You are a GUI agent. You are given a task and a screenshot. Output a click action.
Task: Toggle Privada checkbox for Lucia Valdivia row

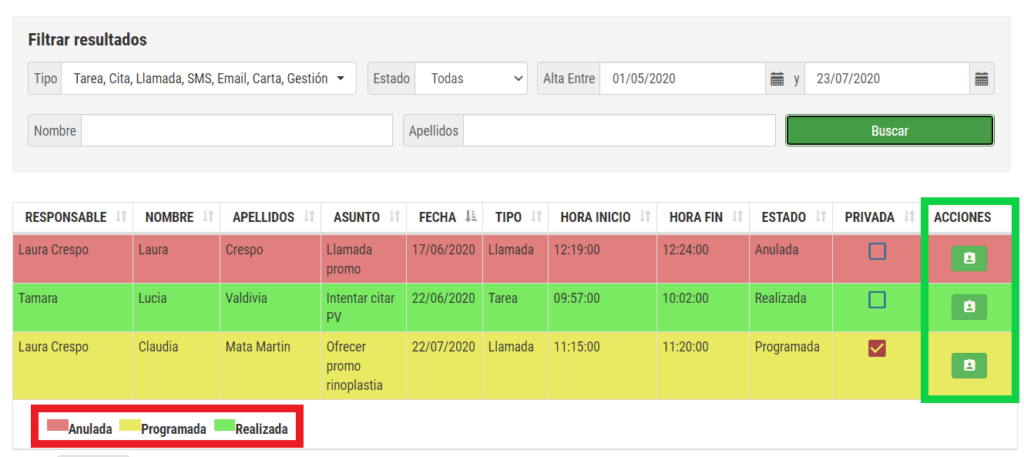[x=877, y=300]
